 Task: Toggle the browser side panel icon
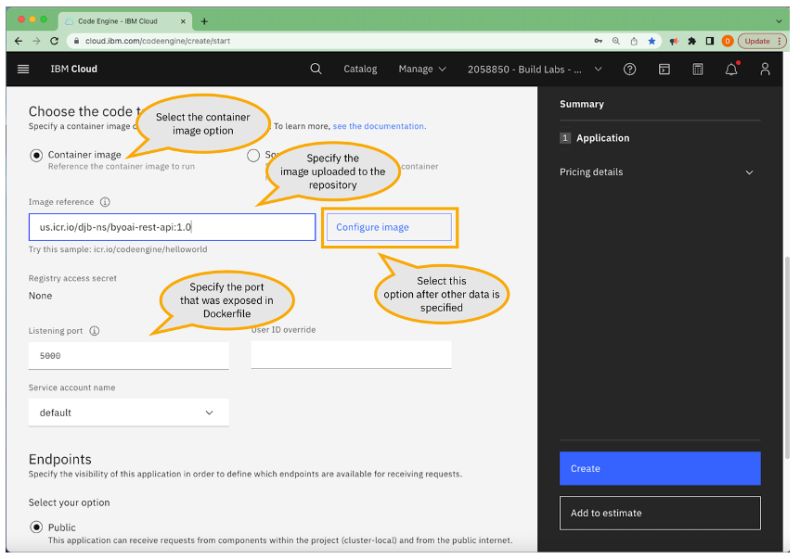pos(710,41)
